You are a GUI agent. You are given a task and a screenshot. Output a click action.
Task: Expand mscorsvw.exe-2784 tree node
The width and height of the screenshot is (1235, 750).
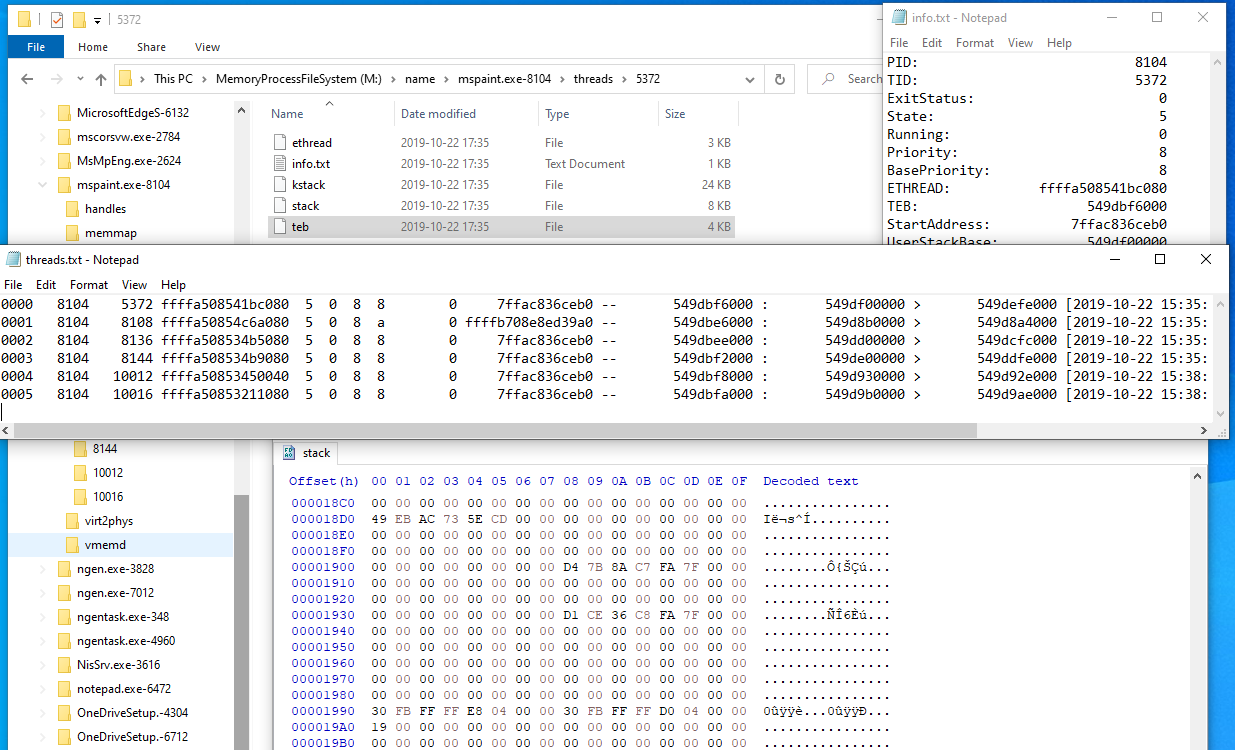42,137
